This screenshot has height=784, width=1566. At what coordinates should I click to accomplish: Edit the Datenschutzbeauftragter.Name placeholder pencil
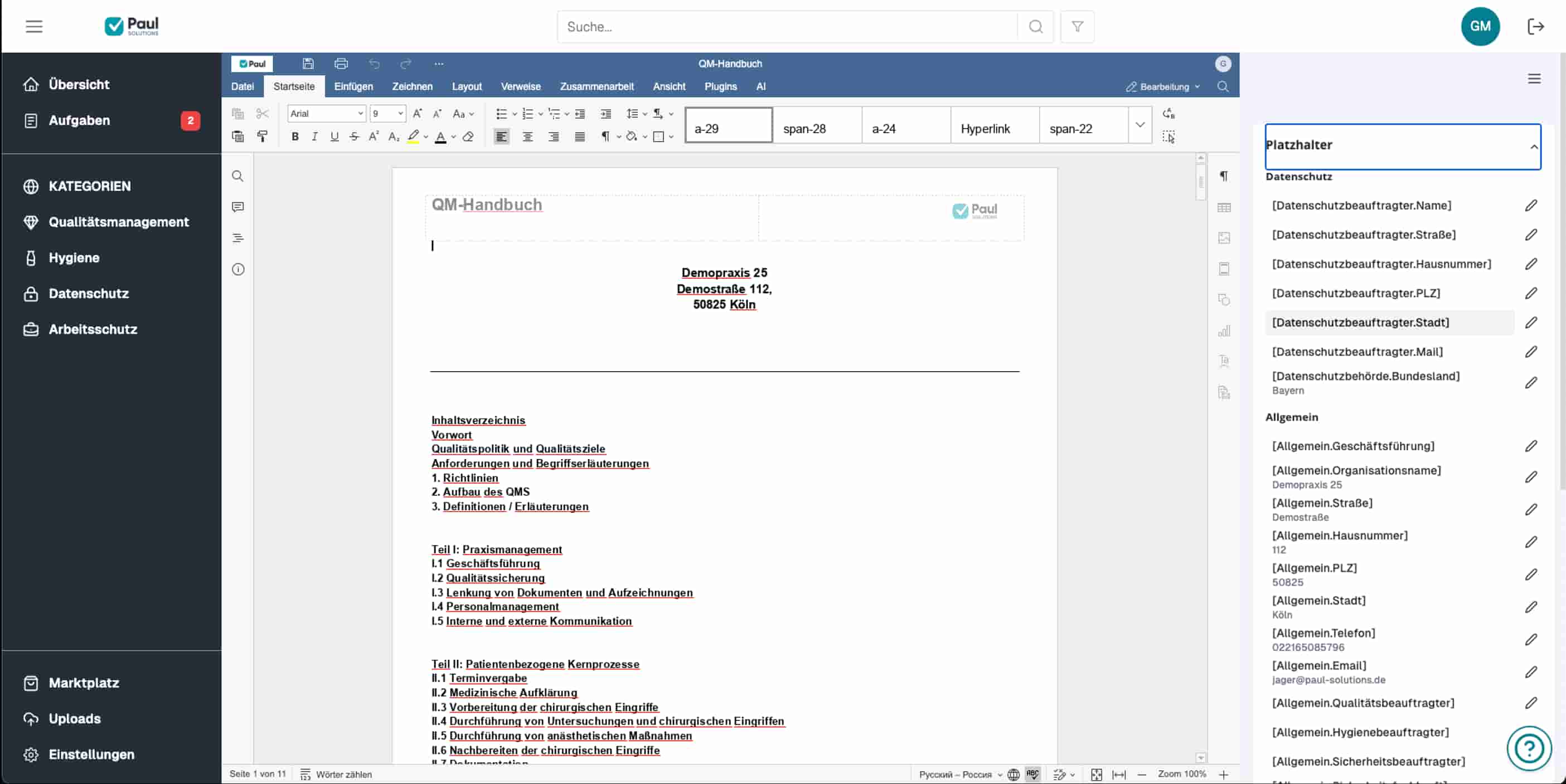pos(1531,206)
